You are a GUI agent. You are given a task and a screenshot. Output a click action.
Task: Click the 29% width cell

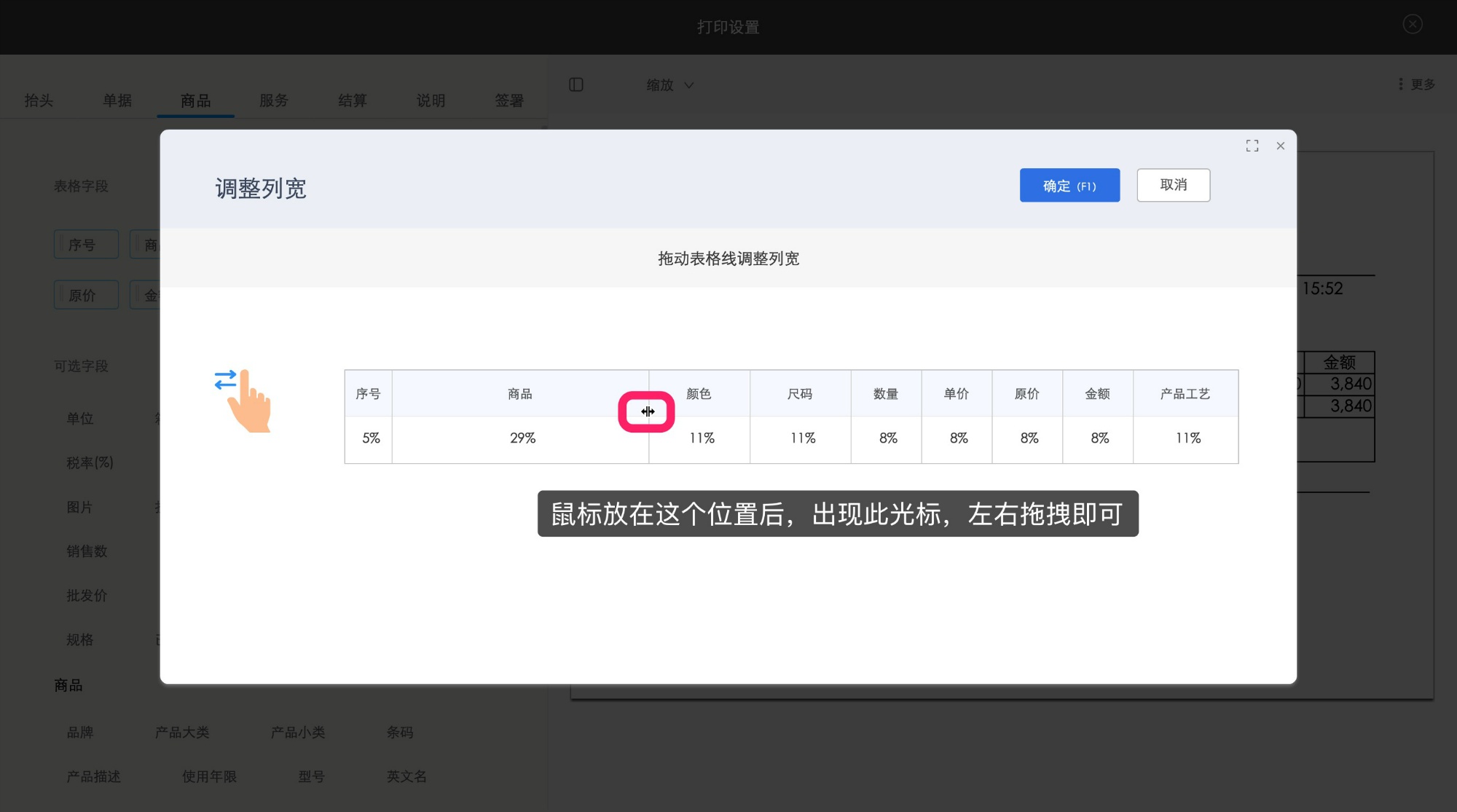522,438
